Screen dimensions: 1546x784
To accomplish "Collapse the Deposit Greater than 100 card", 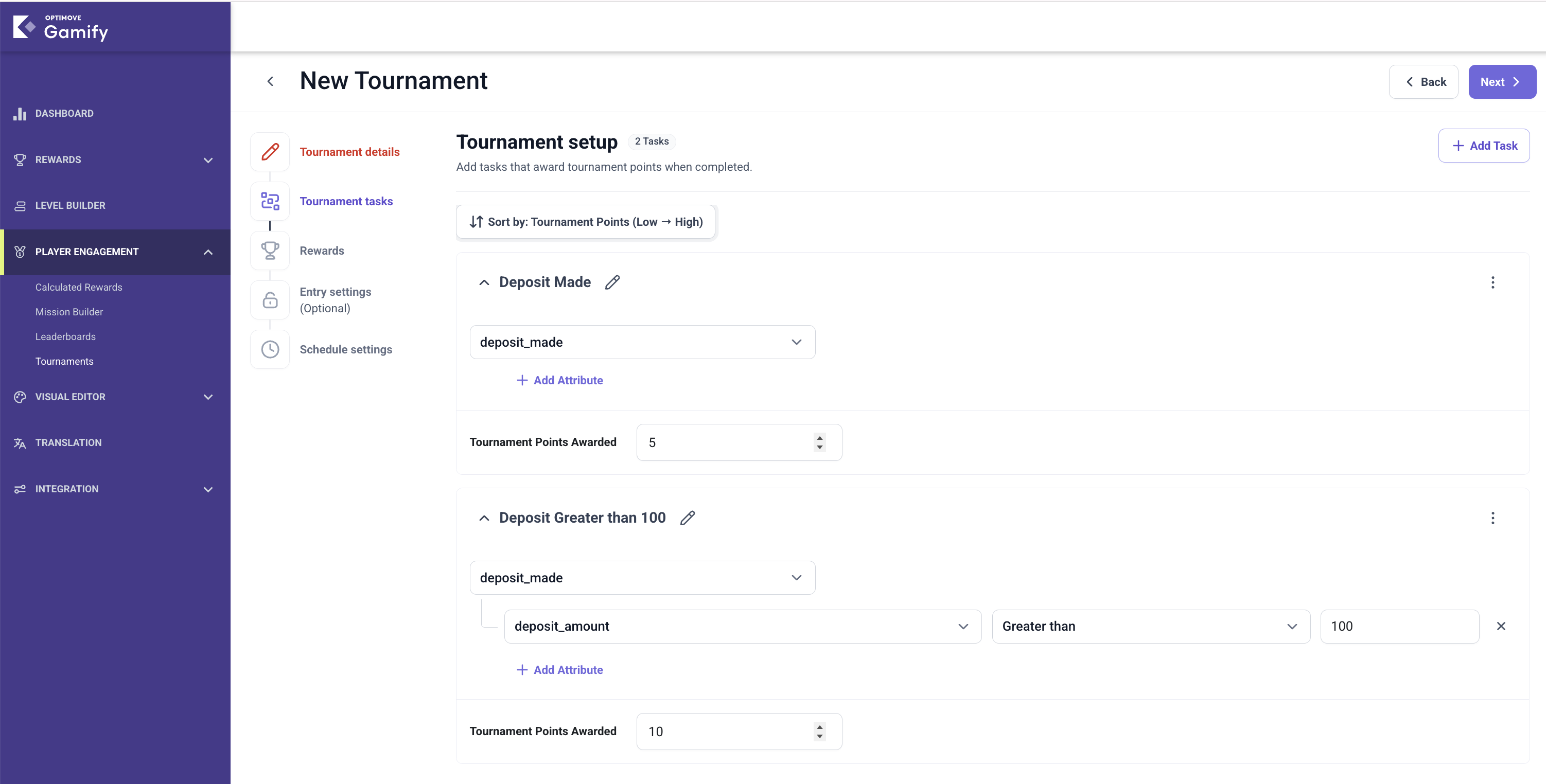I will (x=484, y=518).
